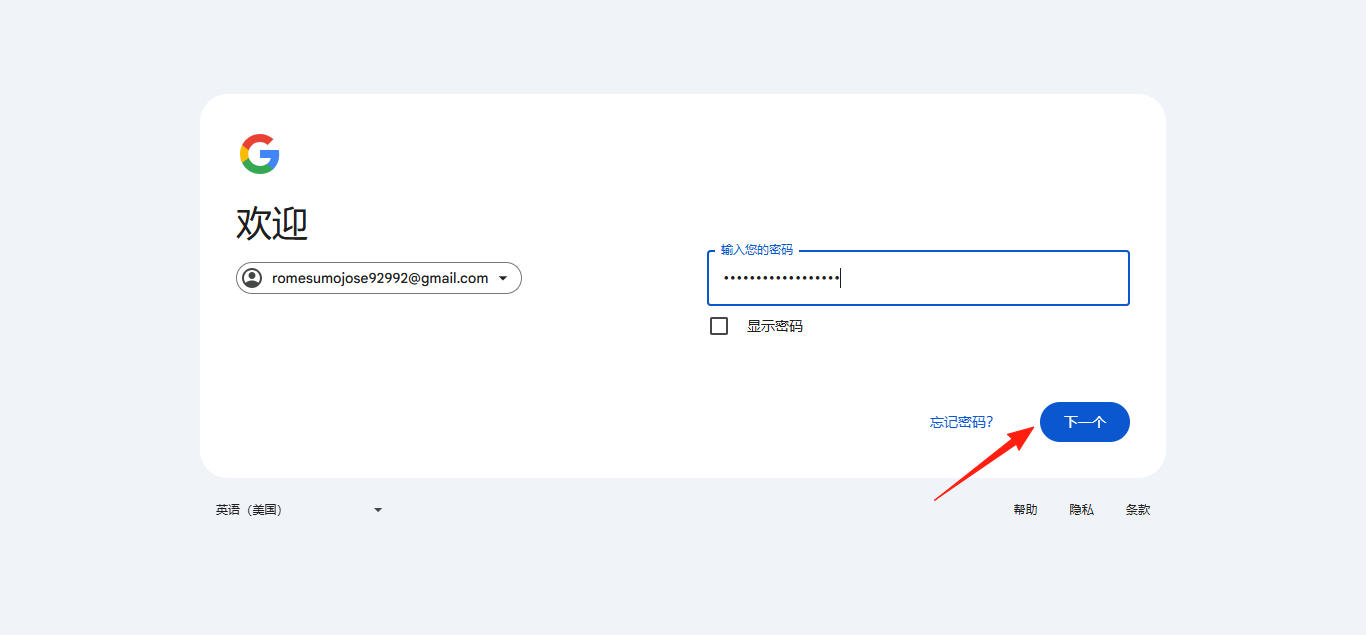Open the 帮助 link
The image size is (1366, 635).
1025,509
